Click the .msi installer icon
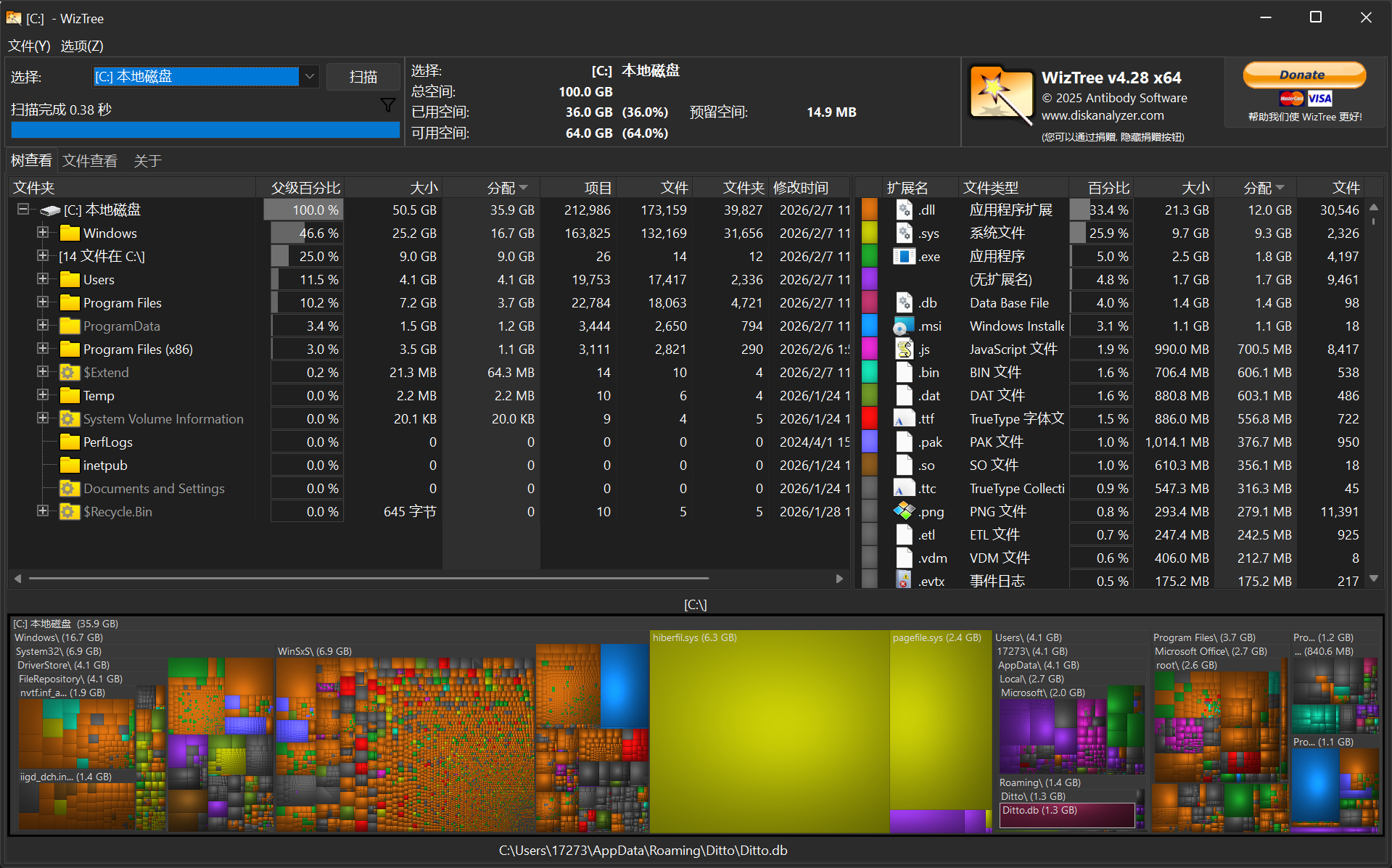The height and width of the screenshot is (868, 1392). pos(904,326)
